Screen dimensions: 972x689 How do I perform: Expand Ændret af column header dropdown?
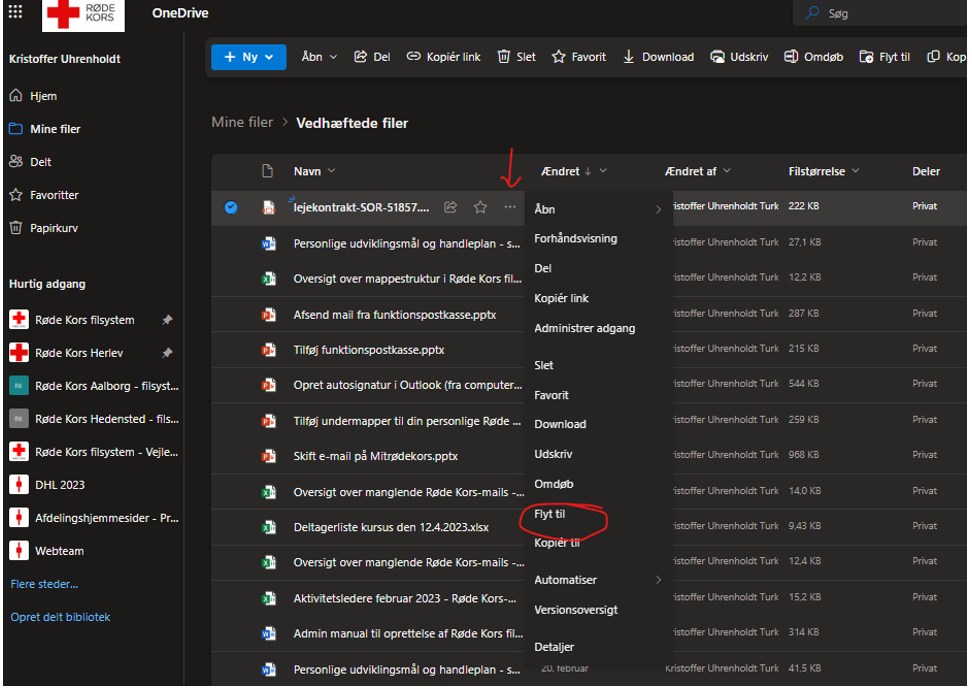(727, 171)
